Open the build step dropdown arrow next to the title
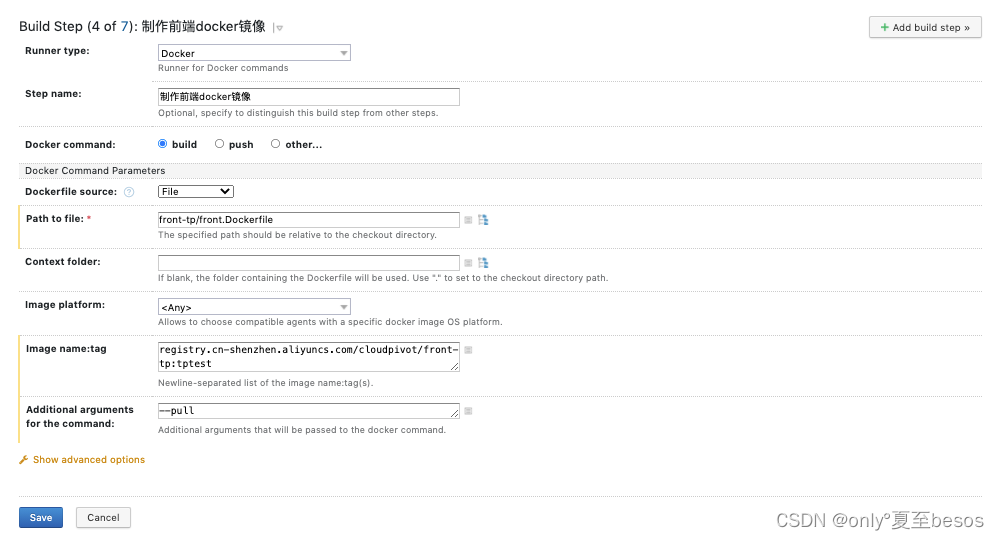The width and height of the screenshot is (999, 540). click(x=278, y=28)
